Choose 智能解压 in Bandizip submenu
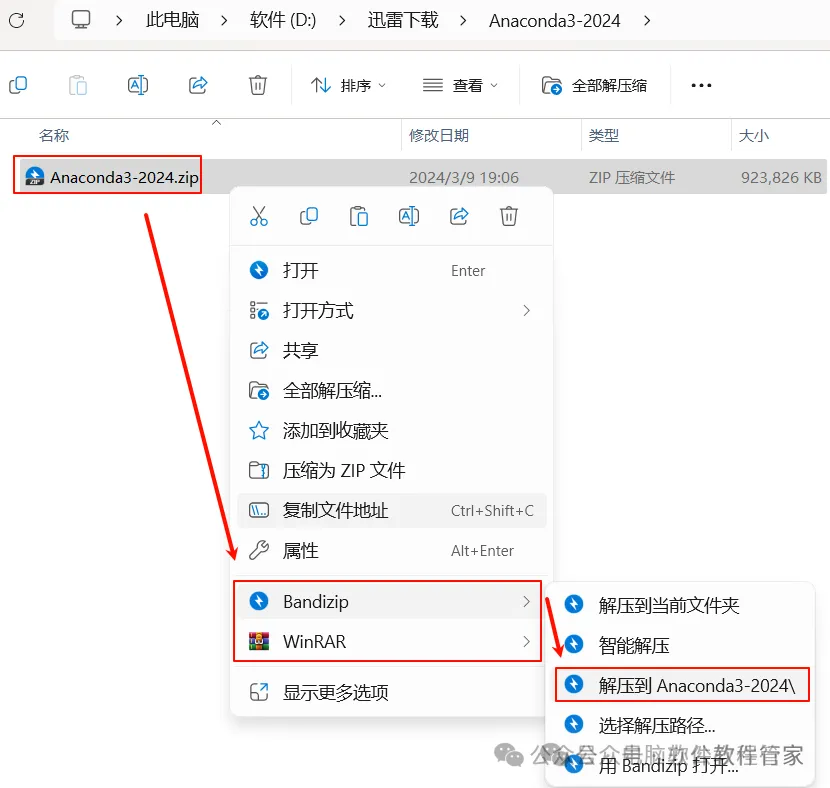The image size is (830, 788). click(x=681, y=645)
